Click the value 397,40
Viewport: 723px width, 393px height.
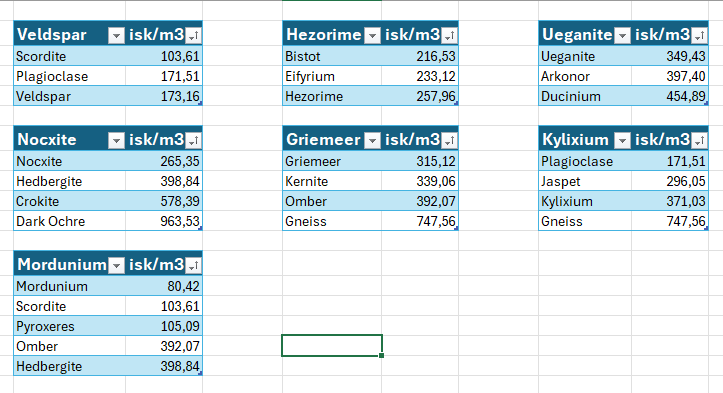pos(670,76)
